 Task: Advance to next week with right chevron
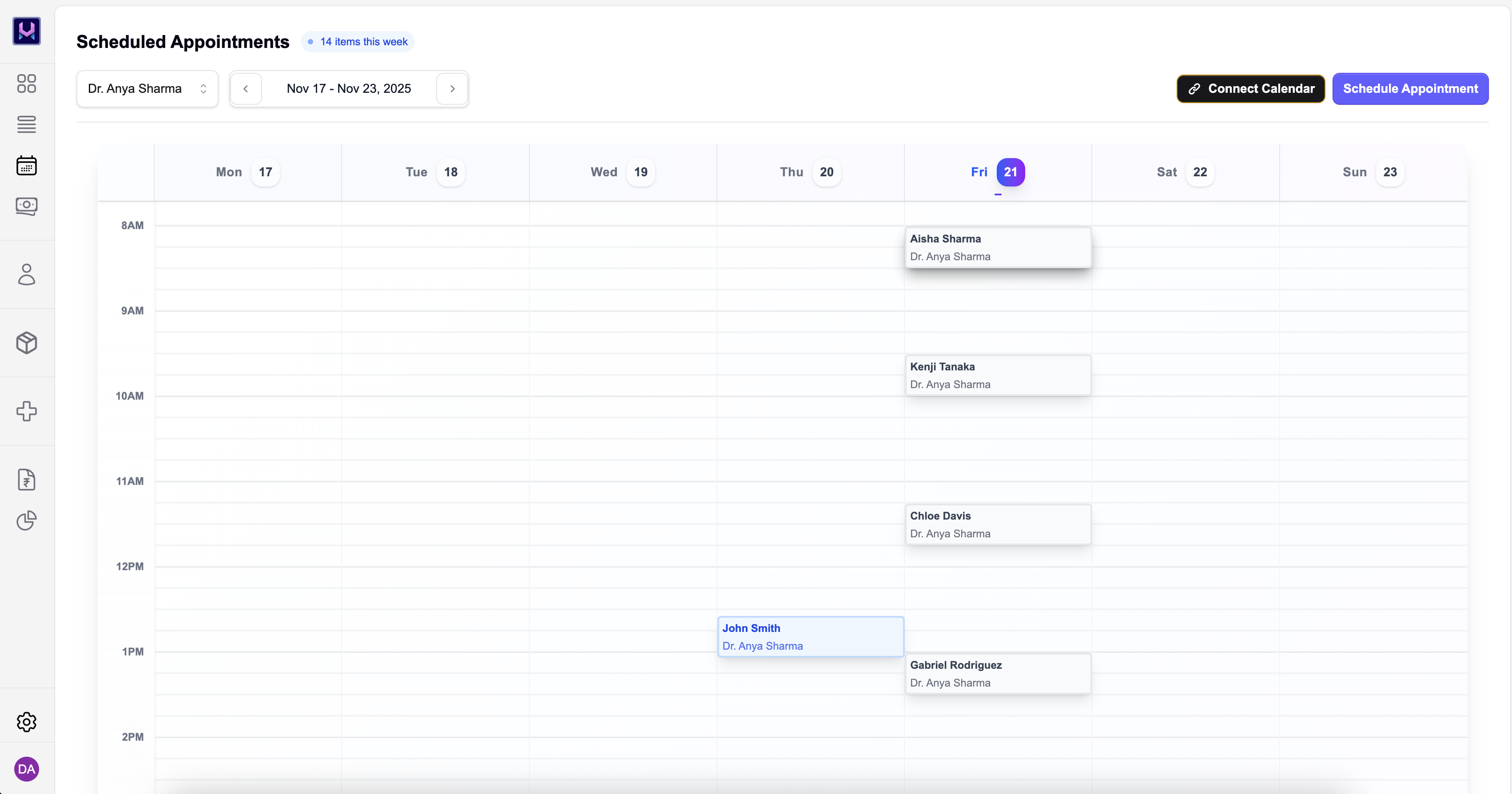(452, 89)
